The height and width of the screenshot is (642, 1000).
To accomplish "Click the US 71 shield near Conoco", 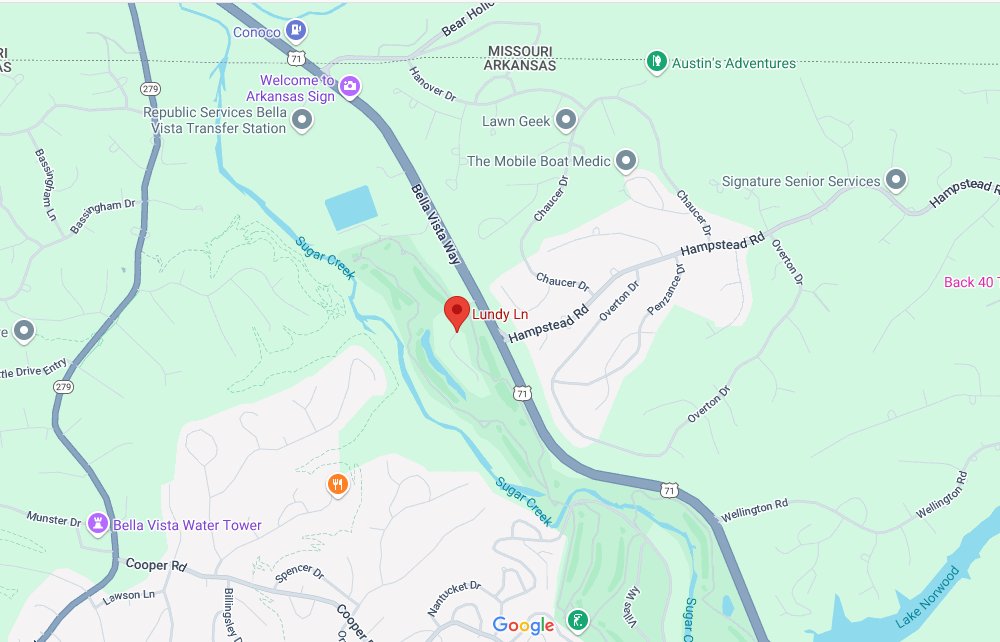I will 296,59.
